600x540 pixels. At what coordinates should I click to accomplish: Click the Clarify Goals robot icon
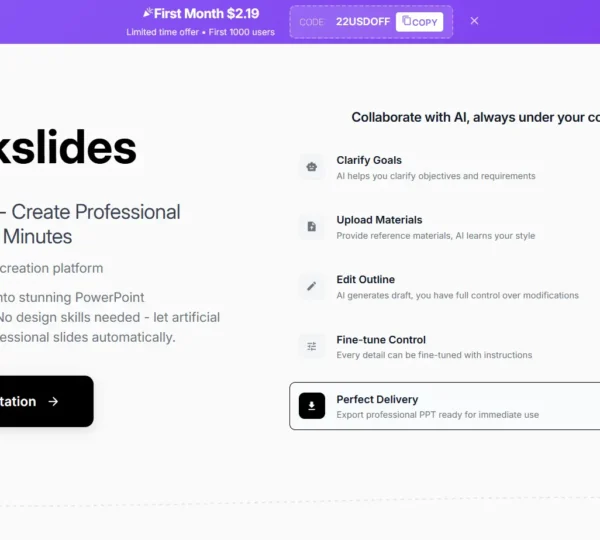[312, 167]
